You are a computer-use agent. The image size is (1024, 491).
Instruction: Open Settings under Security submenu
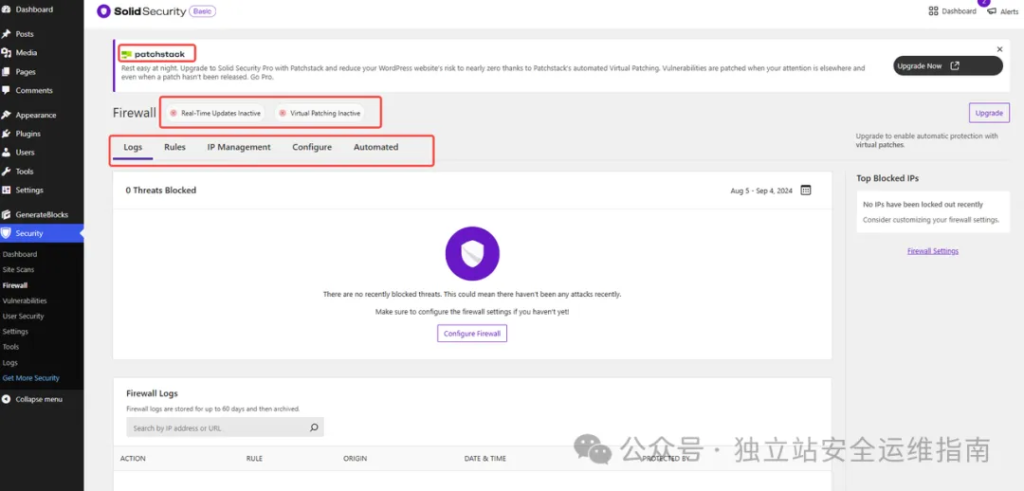coord(15,332)
